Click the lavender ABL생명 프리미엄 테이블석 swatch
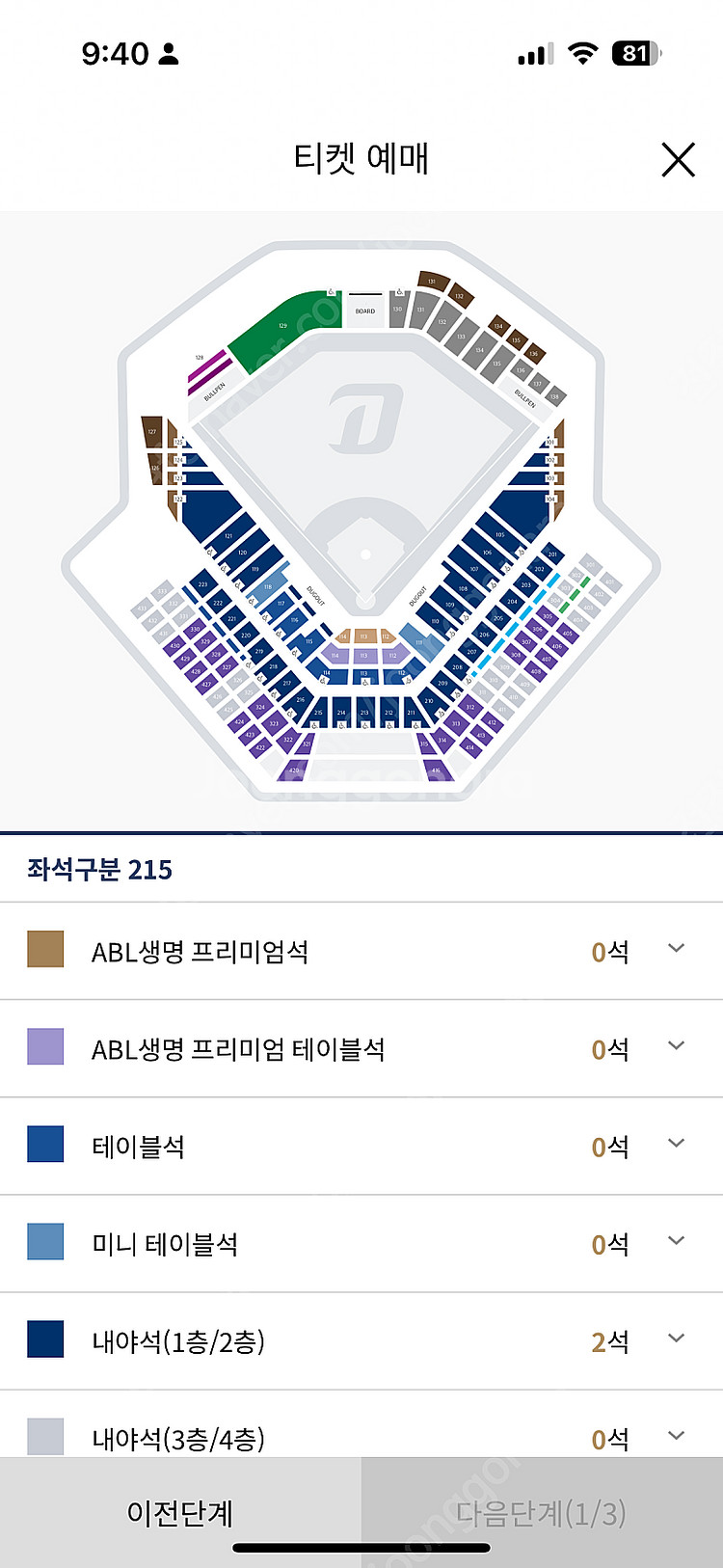This screenshot has width=723, height=1568. click(45, 1046)
